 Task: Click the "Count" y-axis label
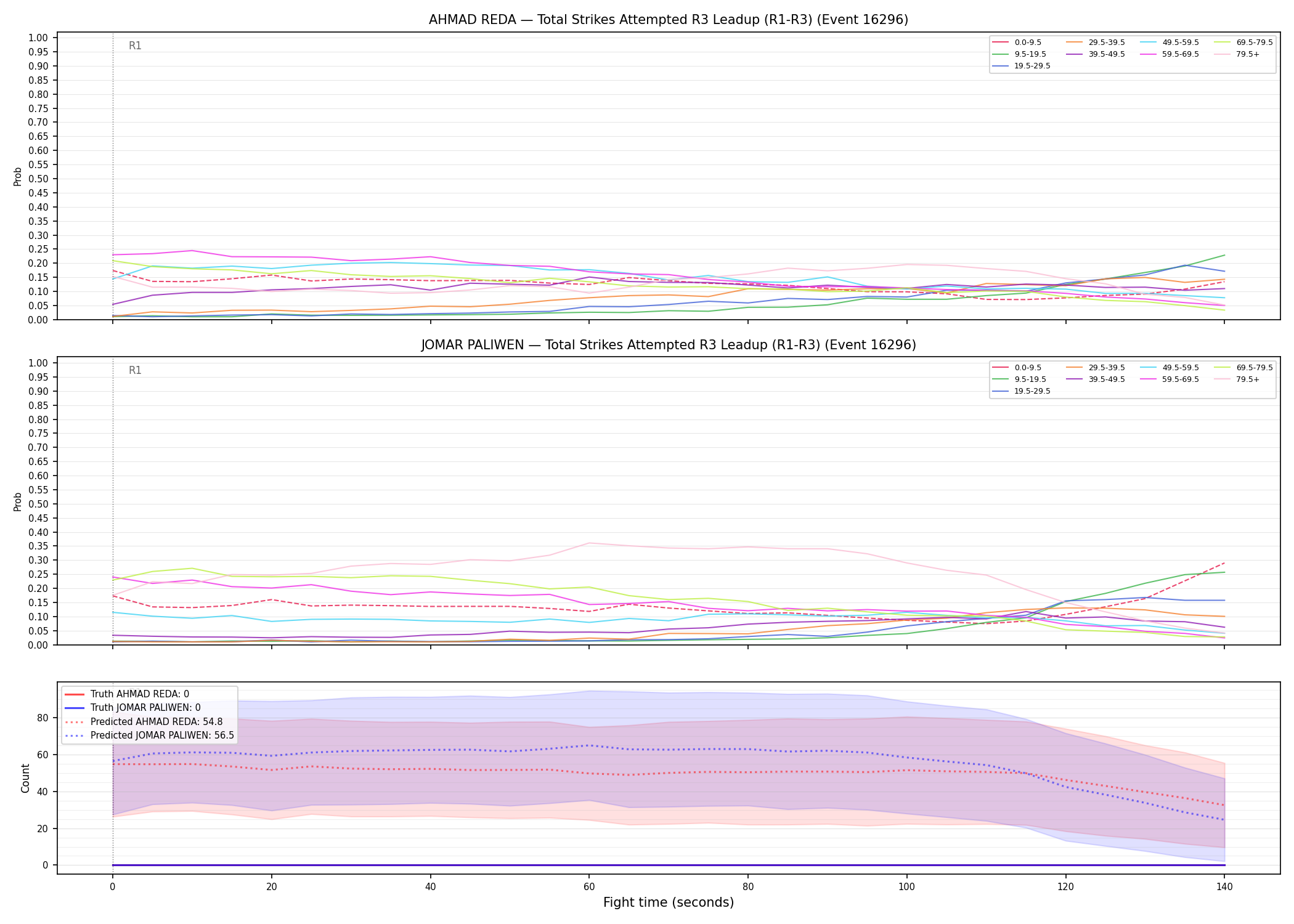(x=25, y=778)
